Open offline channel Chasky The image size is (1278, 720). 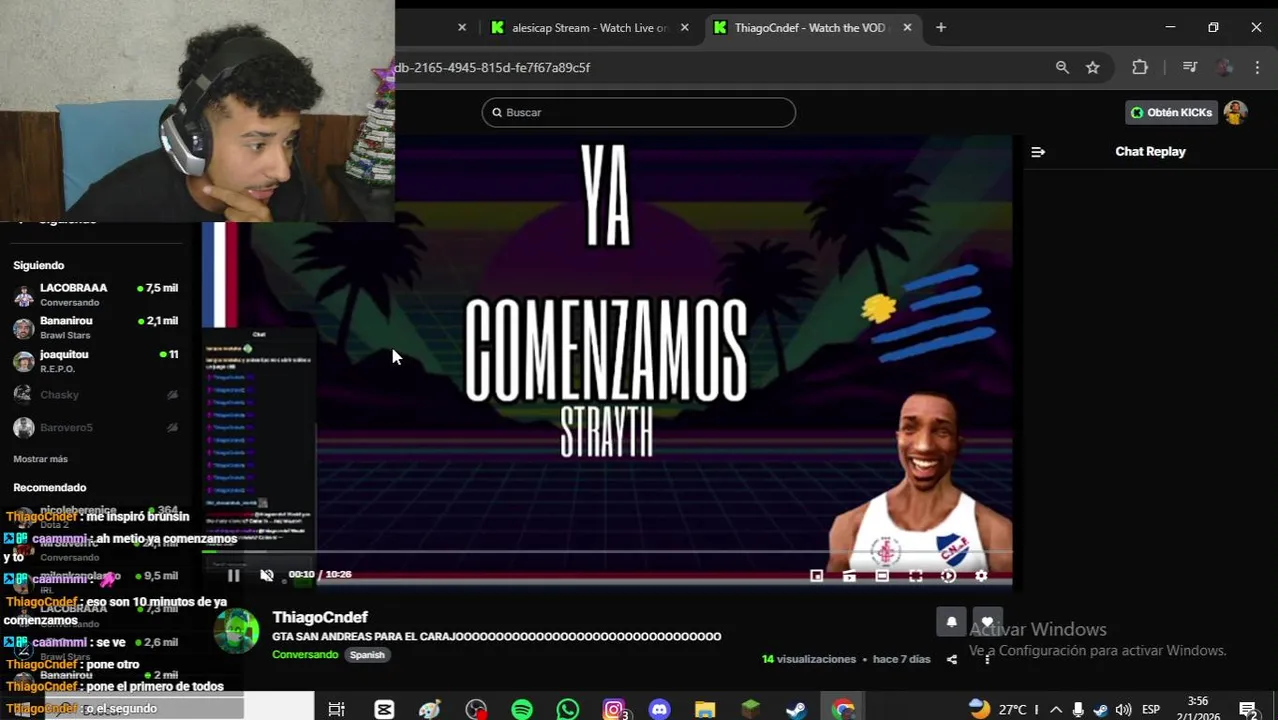[x=96, y=395]
